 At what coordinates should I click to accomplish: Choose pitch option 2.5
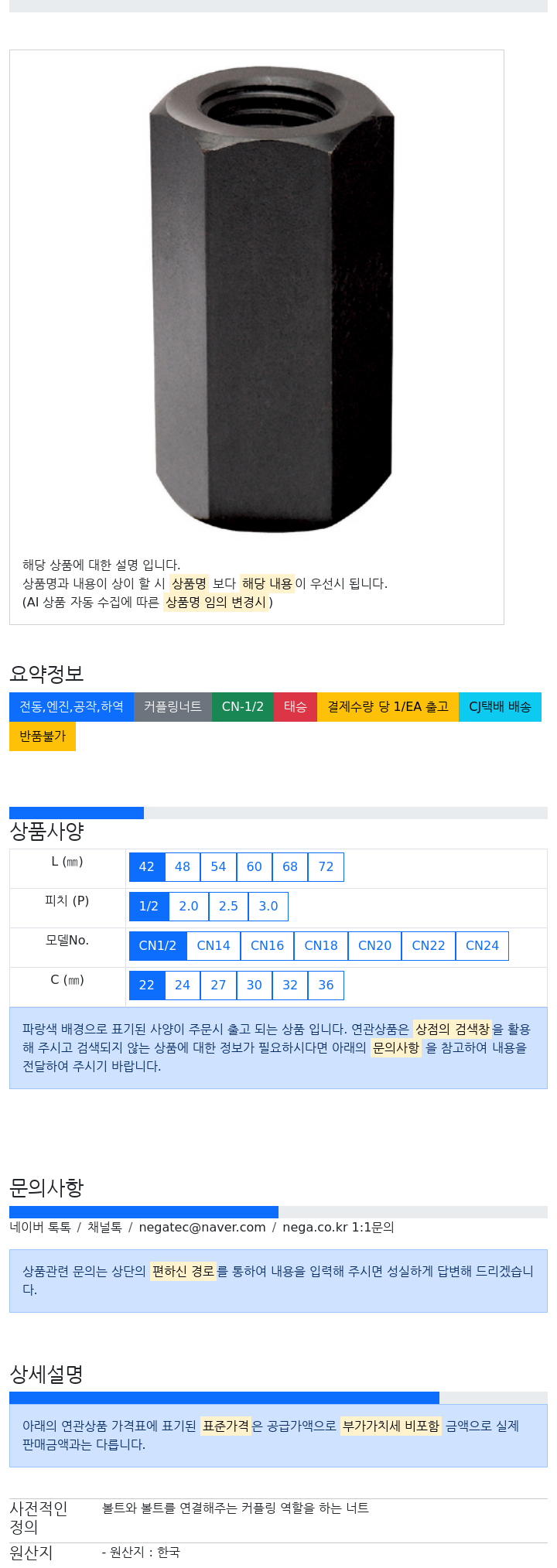(x=228, y=907)
